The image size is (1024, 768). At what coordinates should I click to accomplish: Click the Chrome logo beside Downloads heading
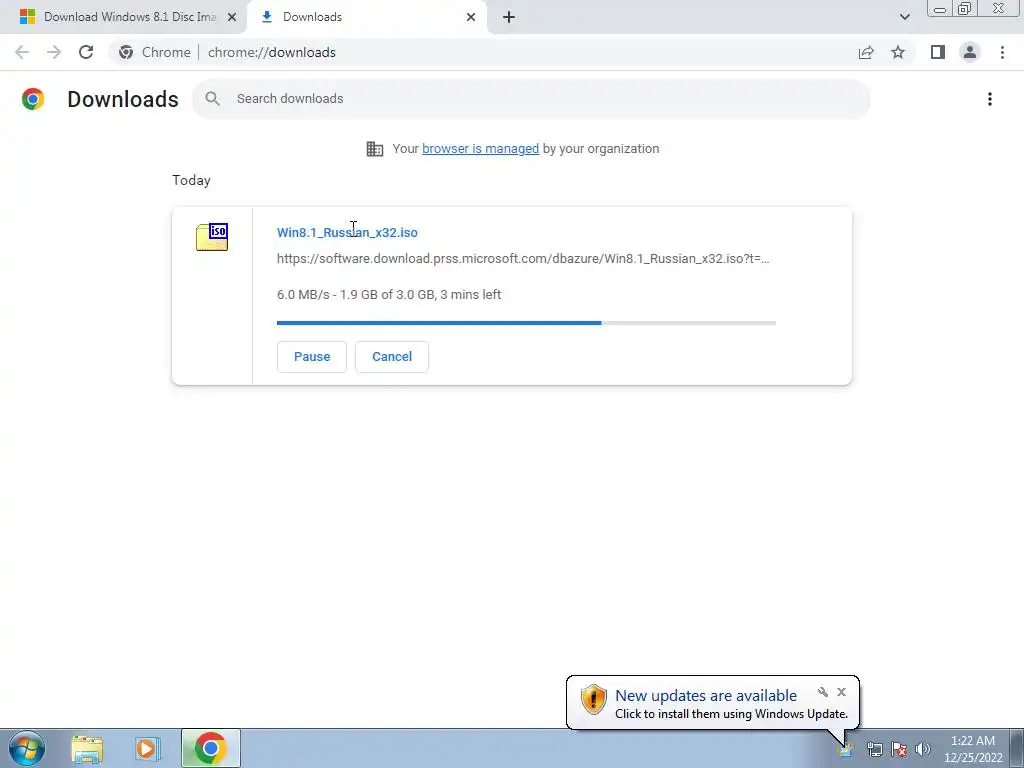coord(33,99)
